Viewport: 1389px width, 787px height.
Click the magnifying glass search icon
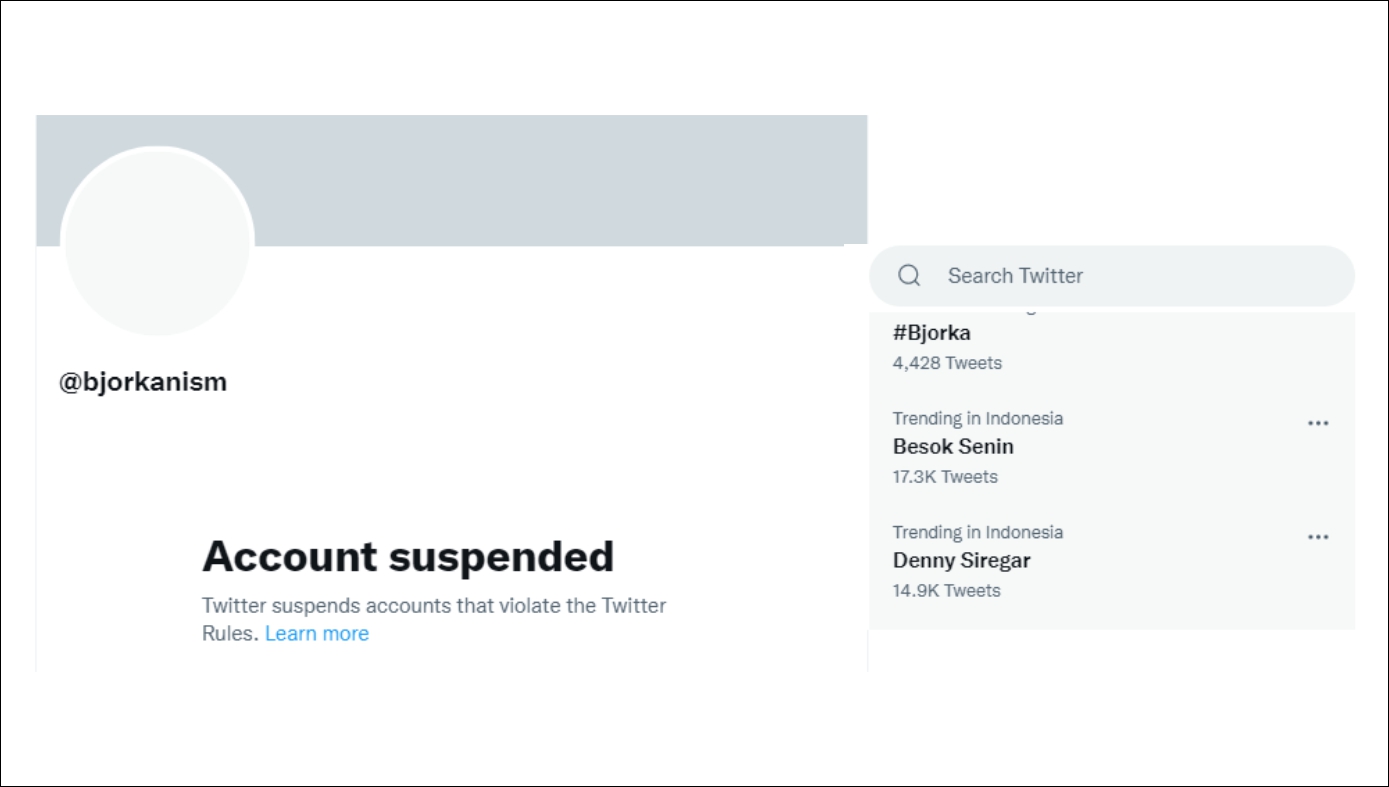pos(909,276)
